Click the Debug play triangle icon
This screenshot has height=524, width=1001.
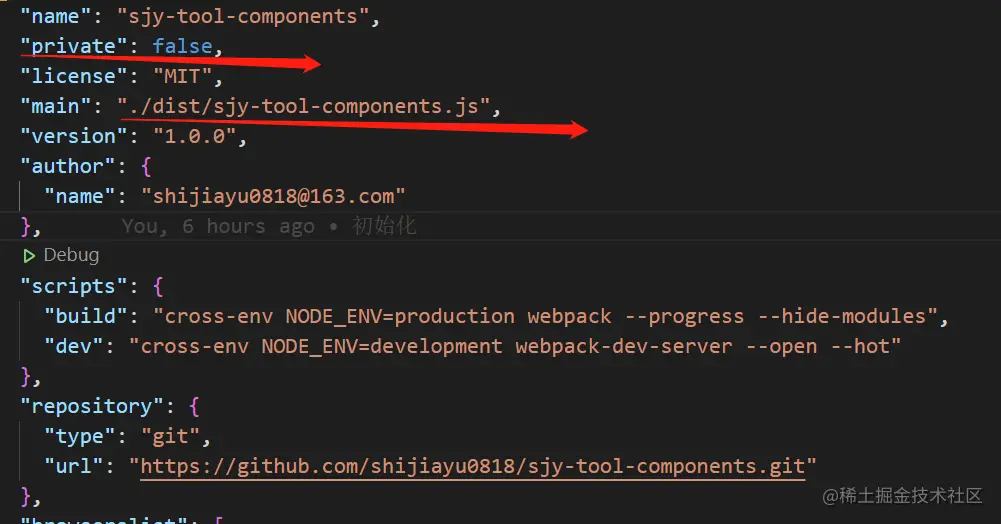click(x=29, y=256)
